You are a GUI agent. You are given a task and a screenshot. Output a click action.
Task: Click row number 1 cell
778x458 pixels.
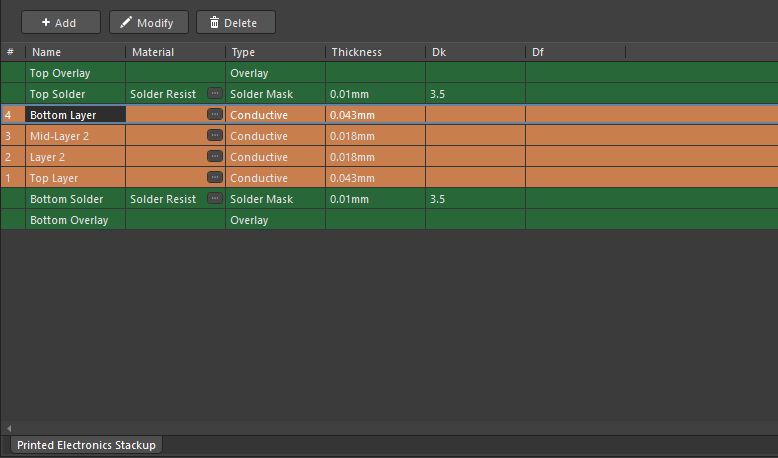[x=13, y=178]
